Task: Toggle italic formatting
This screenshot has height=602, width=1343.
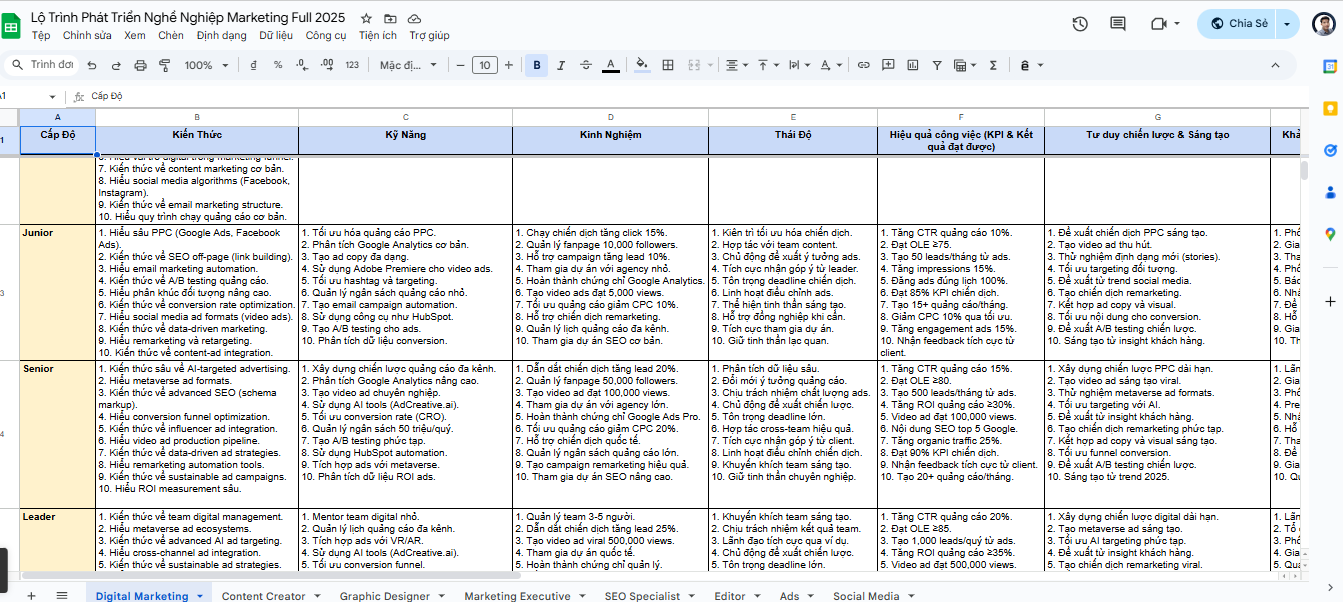Action: (561, 65)
